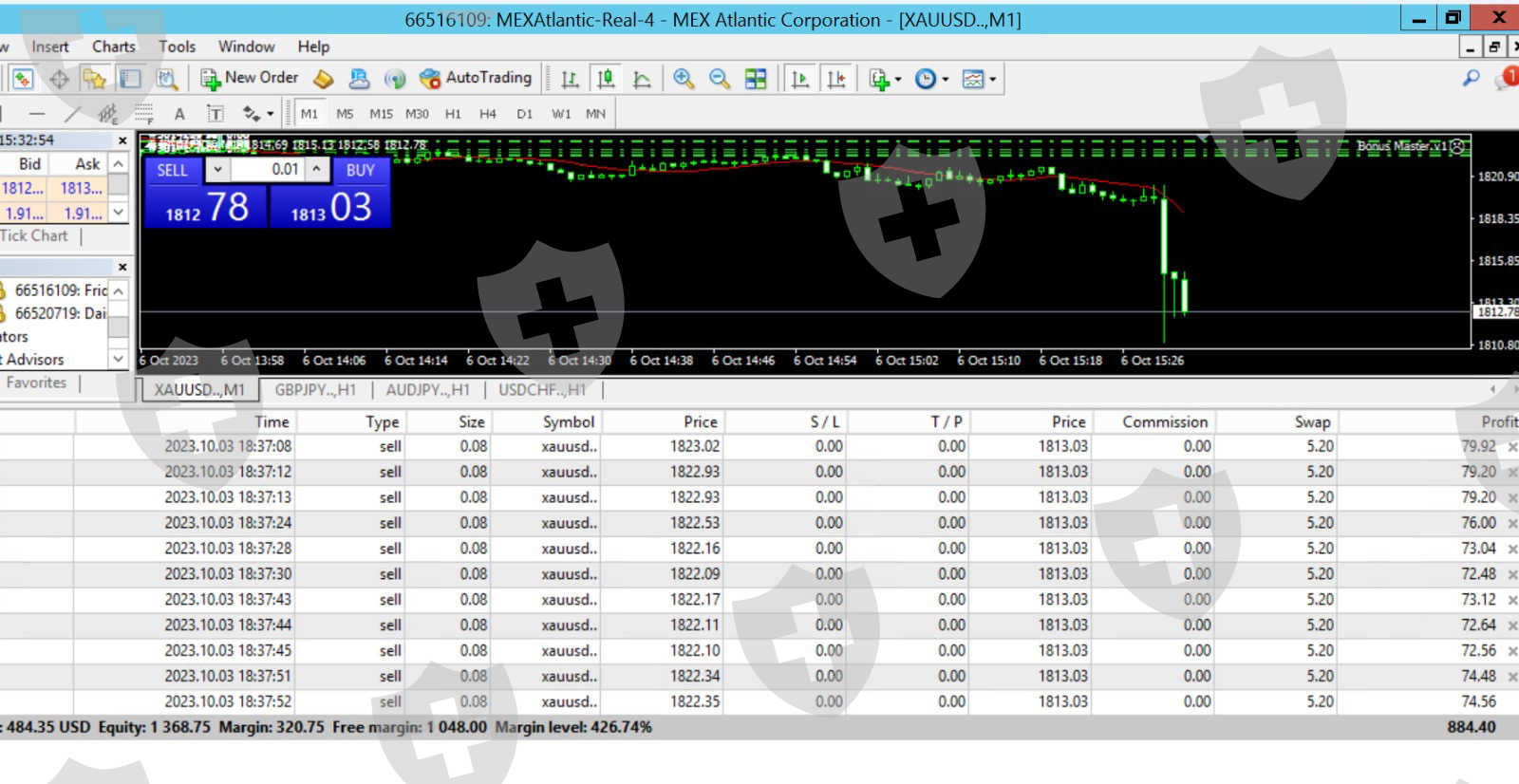Increase lot volume with up arrow
This screenshot has width=1519, height=784.
tap(317, 169)
